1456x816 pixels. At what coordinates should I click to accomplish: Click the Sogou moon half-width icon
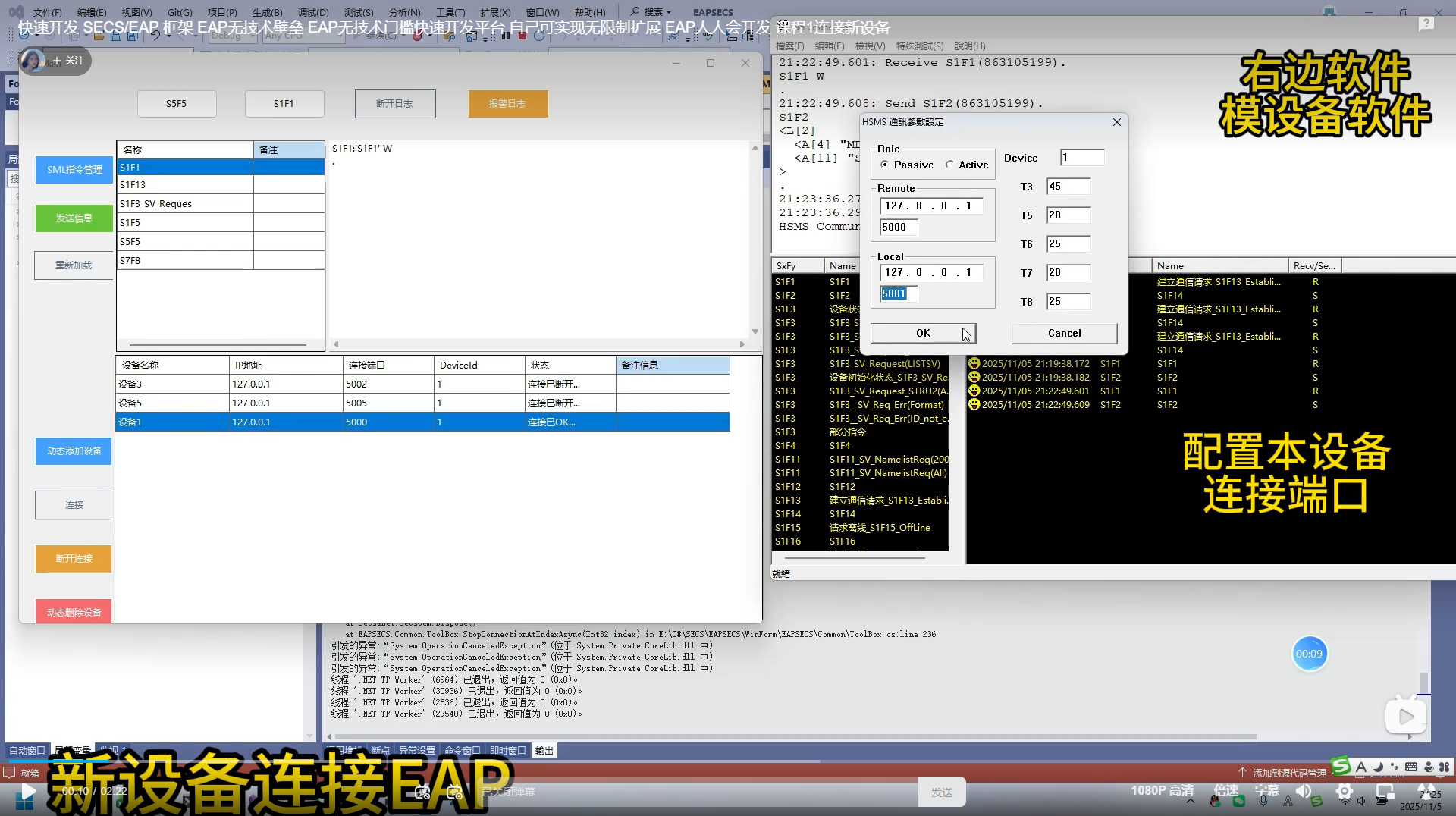point(1378,767)
